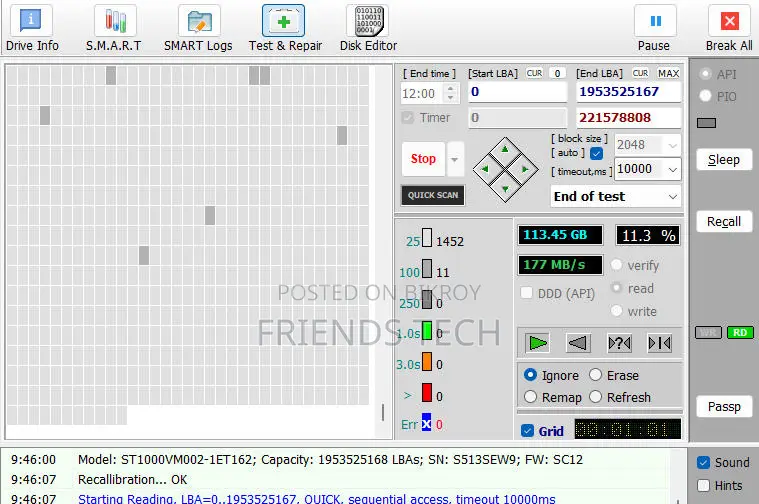759x504 pixels.
Task: Select the PIO radio button
Action: [x=706, y=96]
